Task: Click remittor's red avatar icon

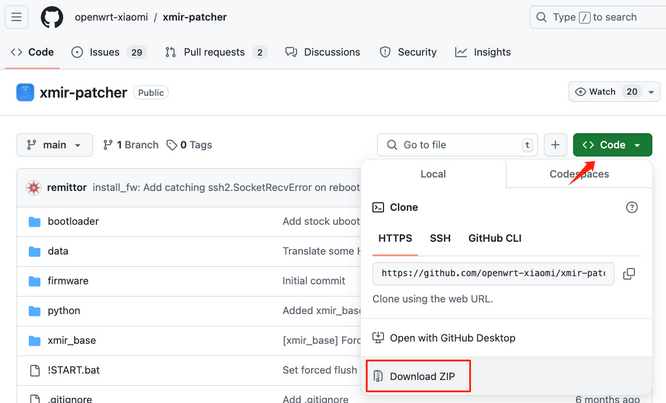Action: coord(34,187)
